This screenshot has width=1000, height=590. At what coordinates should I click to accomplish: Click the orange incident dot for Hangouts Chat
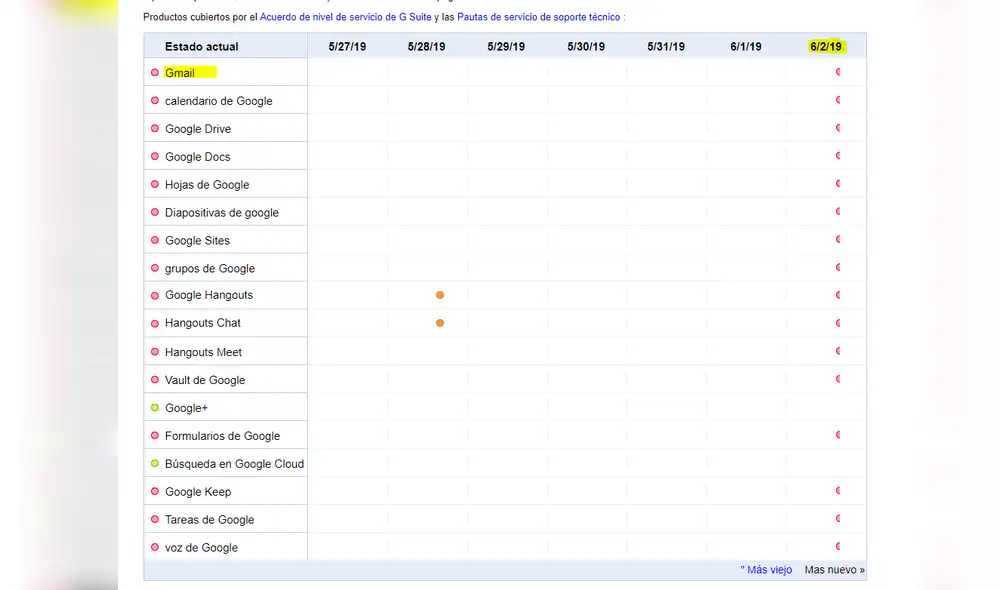tap(439, 323)
